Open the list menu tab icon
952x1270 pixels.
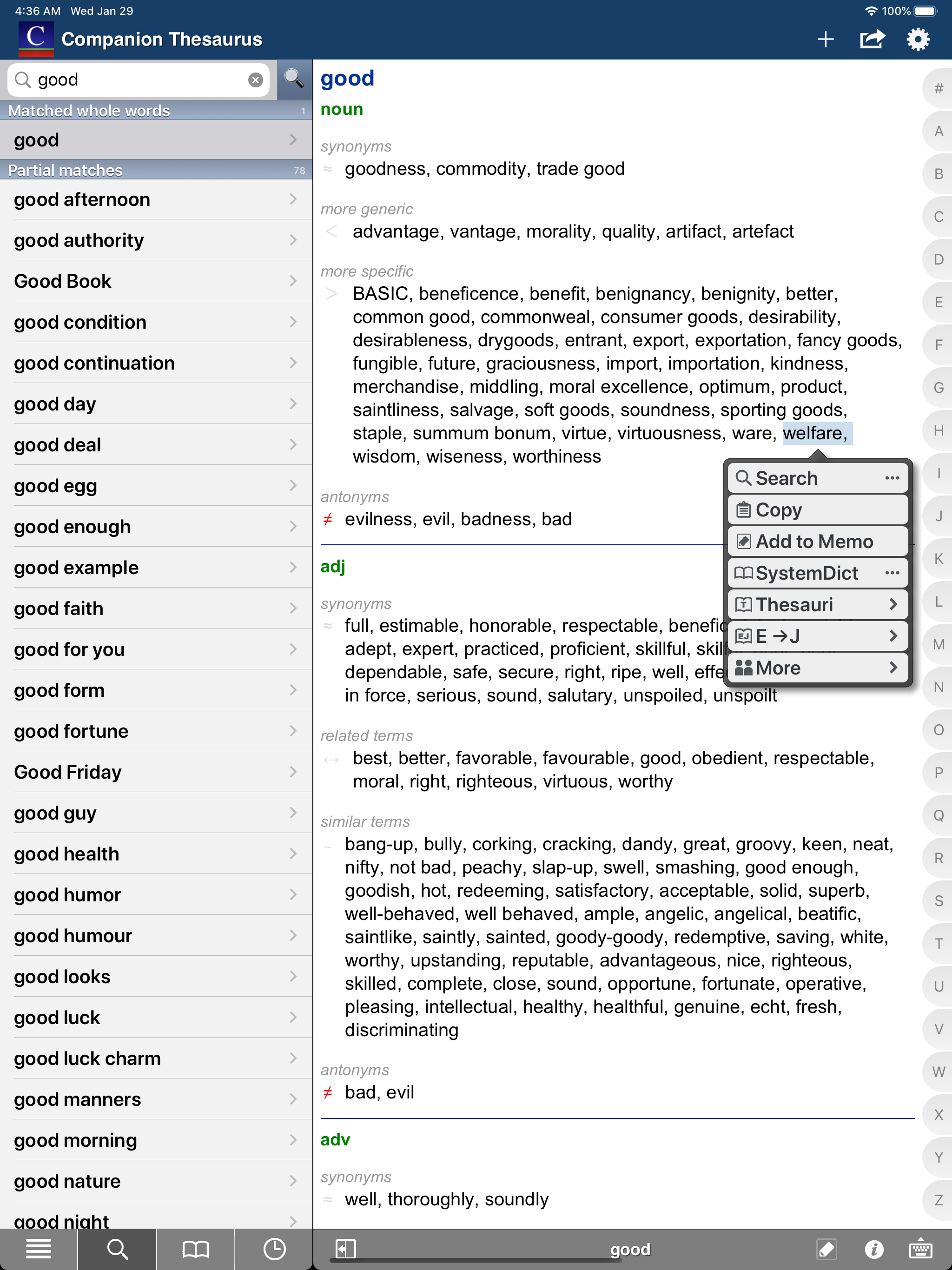tap(39, 1249)
